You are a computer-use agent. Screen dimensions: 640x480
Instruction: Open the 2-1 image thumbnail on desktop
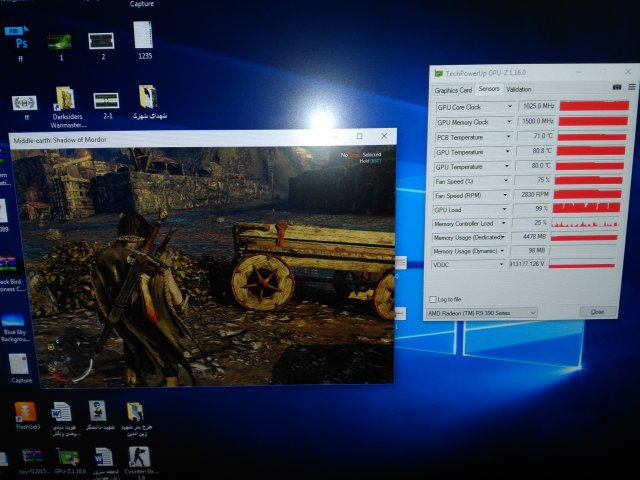click(106, 100)
